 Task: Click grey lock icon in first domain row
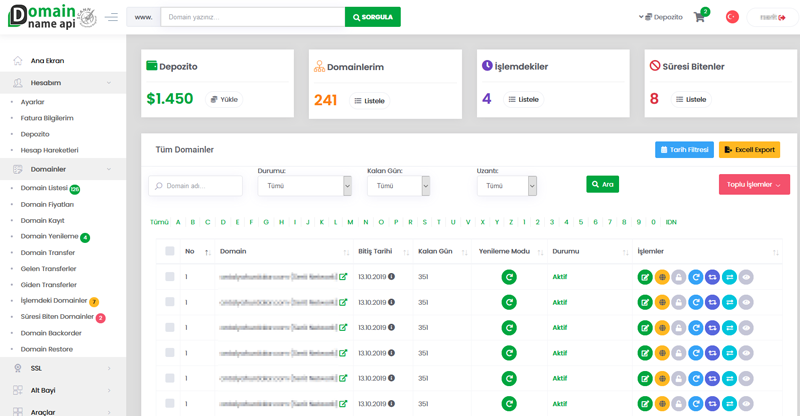point(679,277)
